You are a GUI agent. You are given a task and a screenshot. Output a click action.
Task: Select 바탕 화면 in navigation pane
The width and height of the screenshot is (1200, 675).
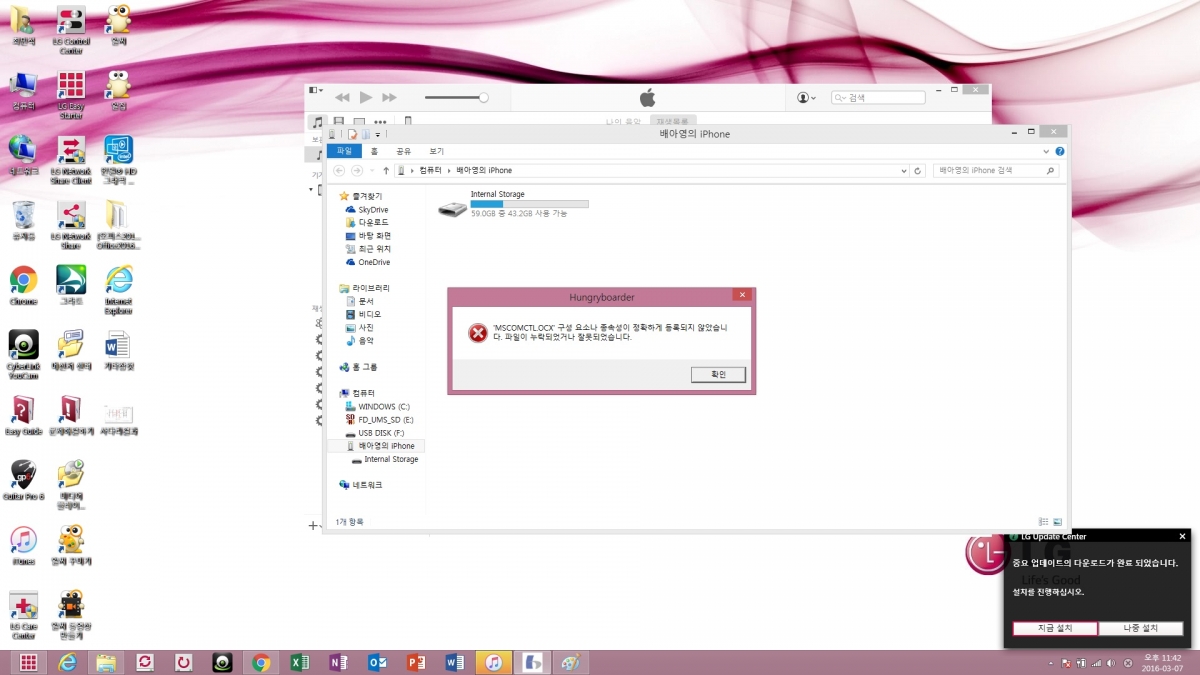(x=368, y=235)
